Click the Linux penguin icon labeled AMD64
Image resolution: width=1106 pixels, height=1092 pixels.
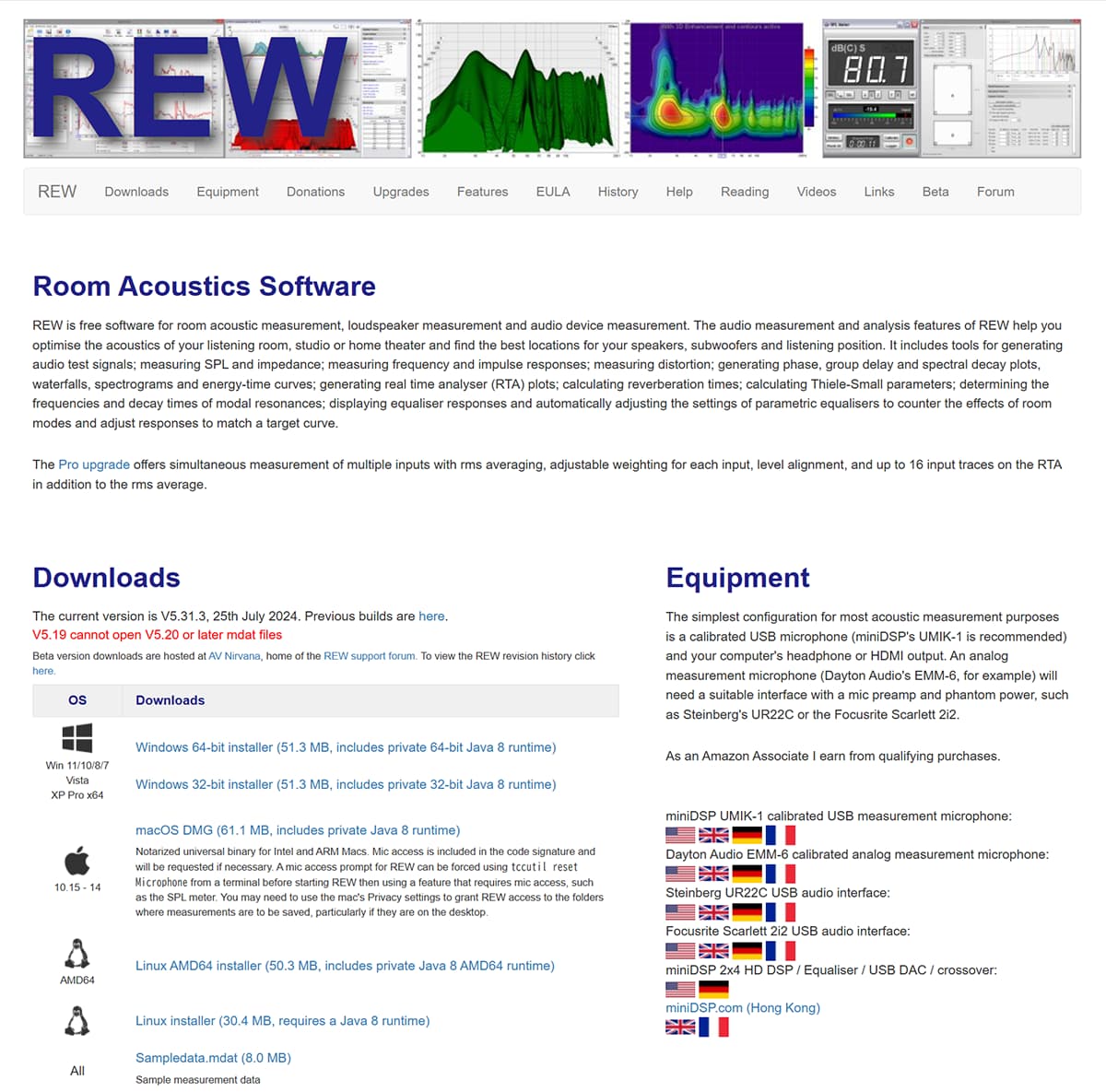(77, 954)
